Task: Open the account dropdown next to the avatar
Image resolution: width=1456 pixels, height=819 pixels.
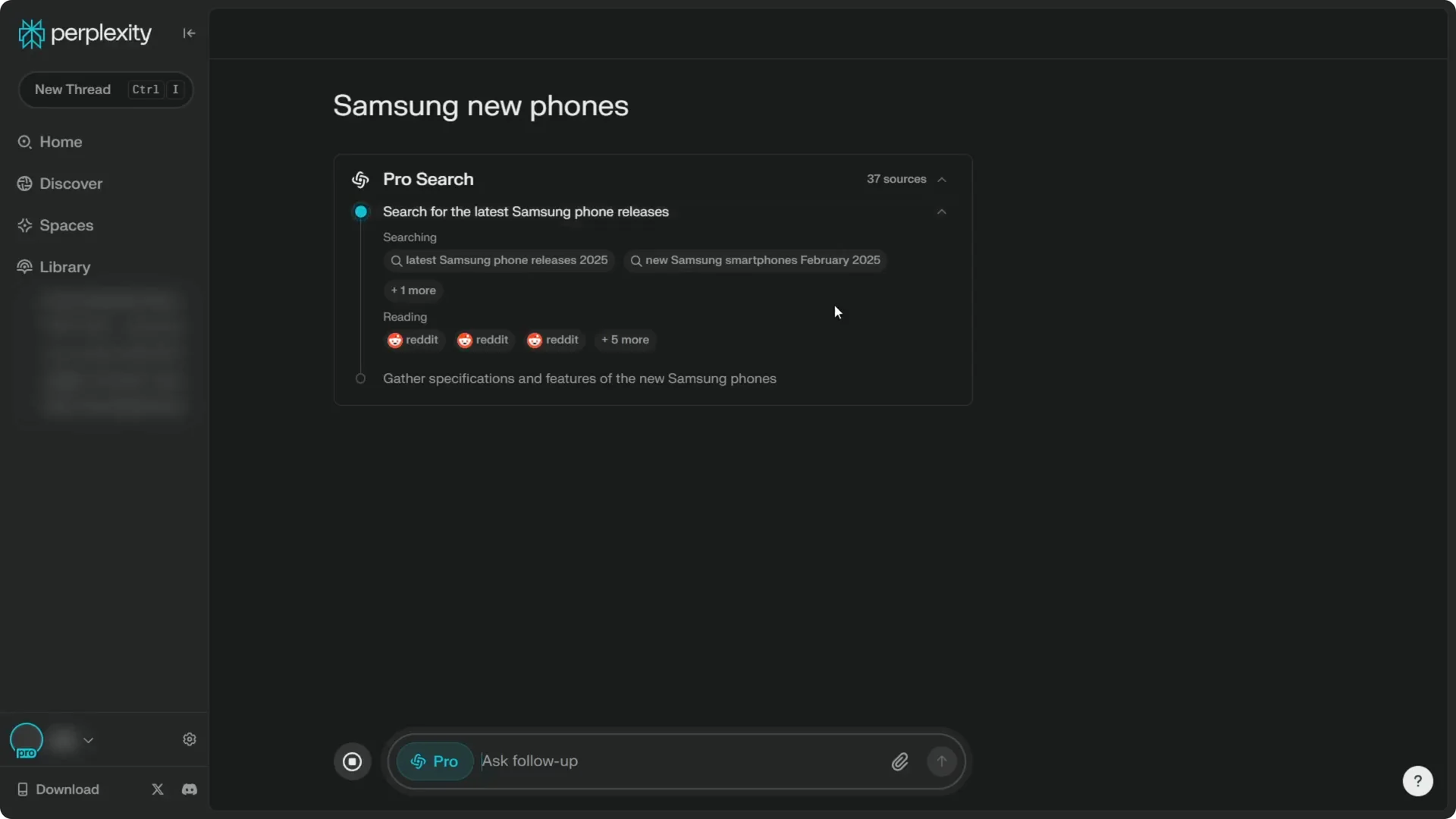Action: (x=88, y=740)
